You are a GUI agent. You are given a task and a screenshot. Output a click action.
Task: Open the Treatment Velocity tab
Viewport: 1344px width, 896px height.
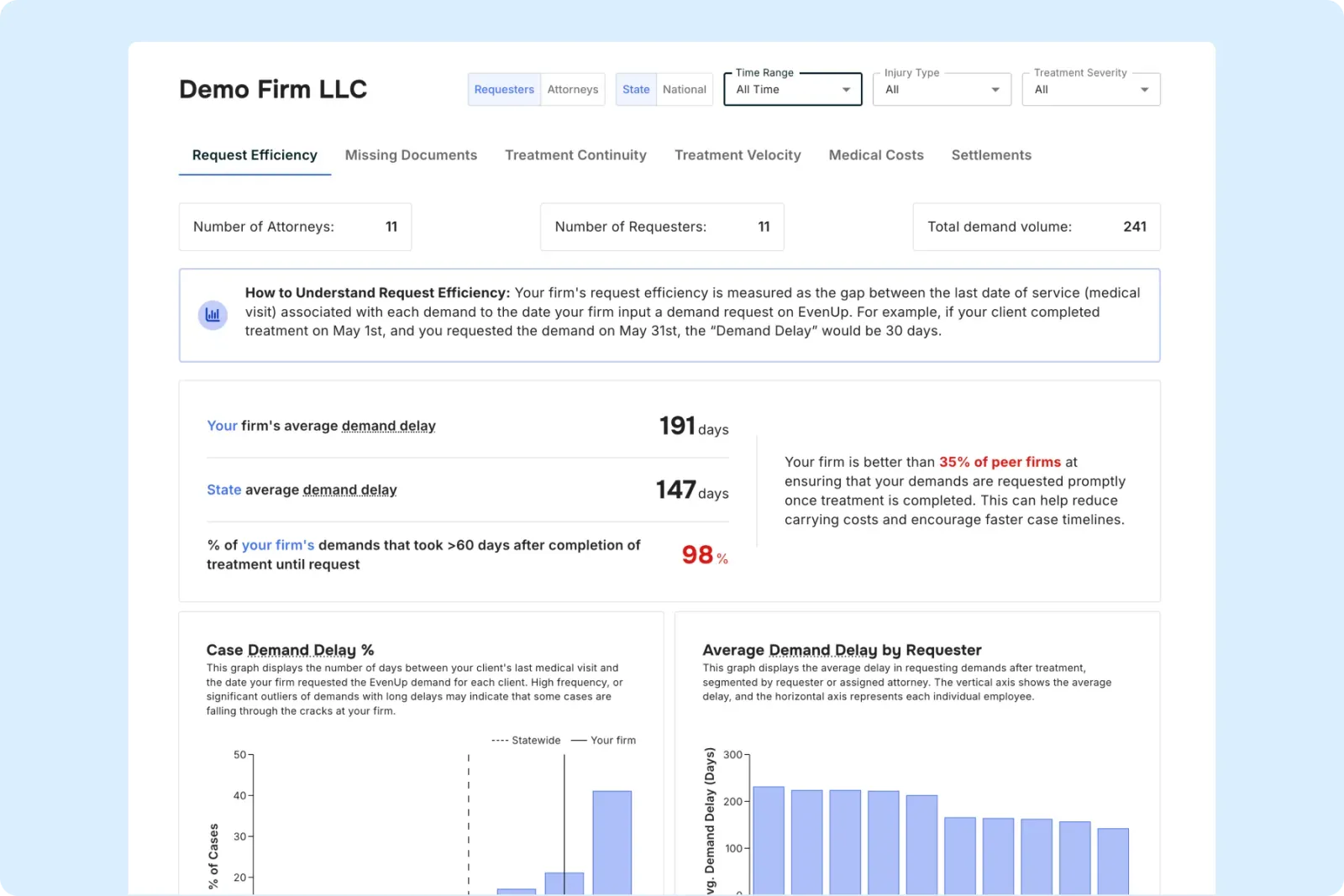click(x=738, y=155)
